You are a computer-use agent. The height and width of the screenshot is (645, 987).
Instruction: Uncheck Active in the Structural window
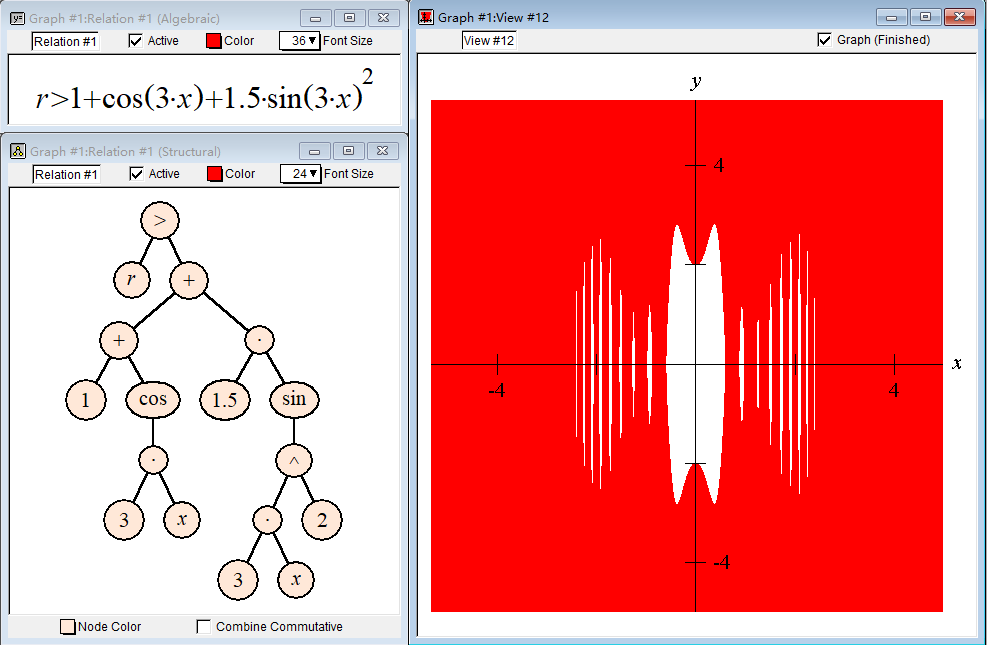(x=136, y=174)
